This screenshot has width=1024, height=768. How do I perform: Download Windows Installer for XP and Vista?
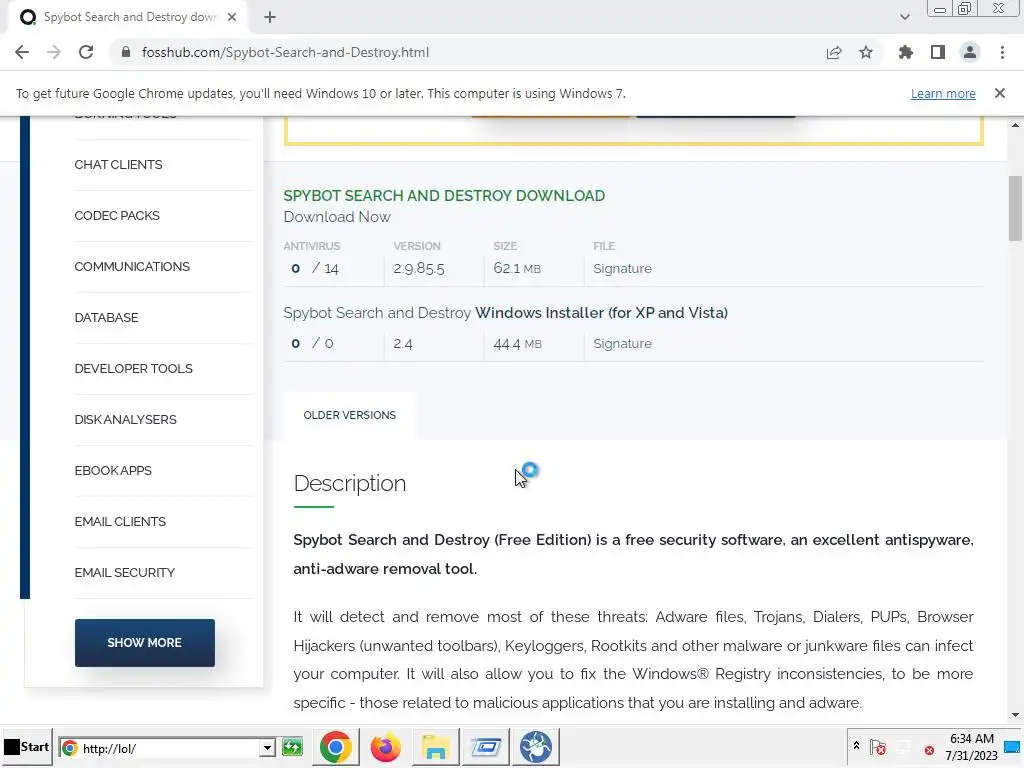pos(505,313)
